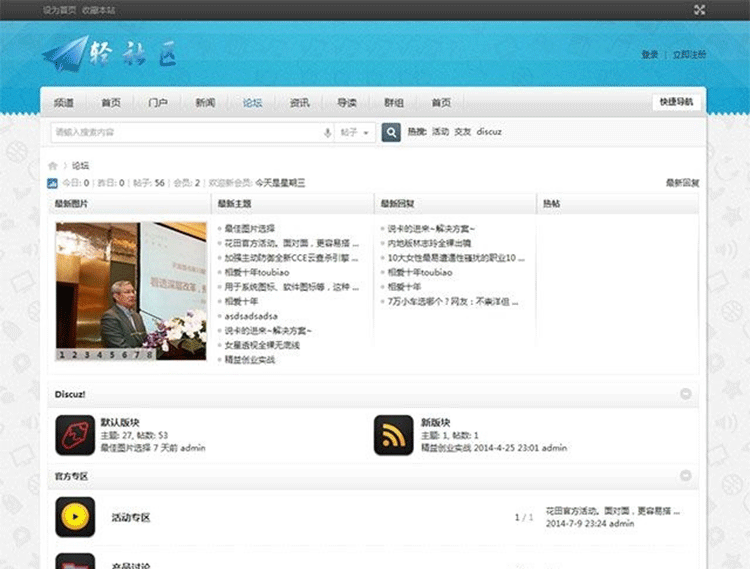Image resolution: width=750 pixels, height=569 pixels.
Task: Click the 交友 hot search keyword
Action: click(x=463, y=132)
